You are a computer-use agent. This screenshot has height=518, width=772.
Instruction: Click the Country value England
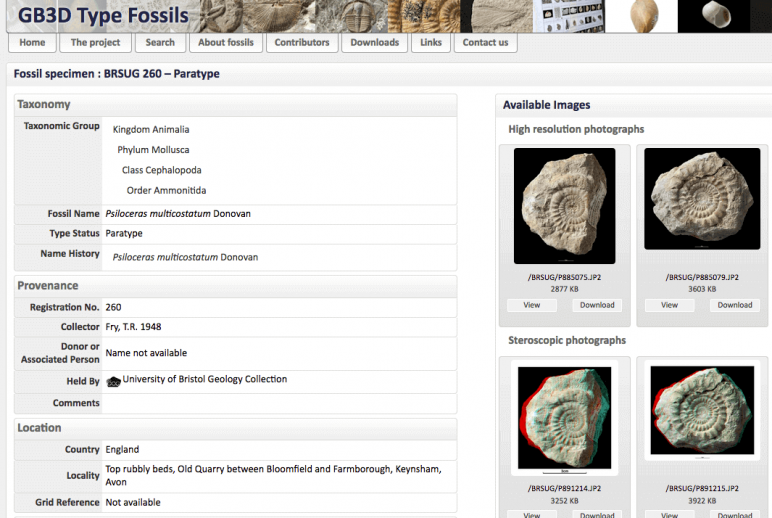[x=122, y=450]
